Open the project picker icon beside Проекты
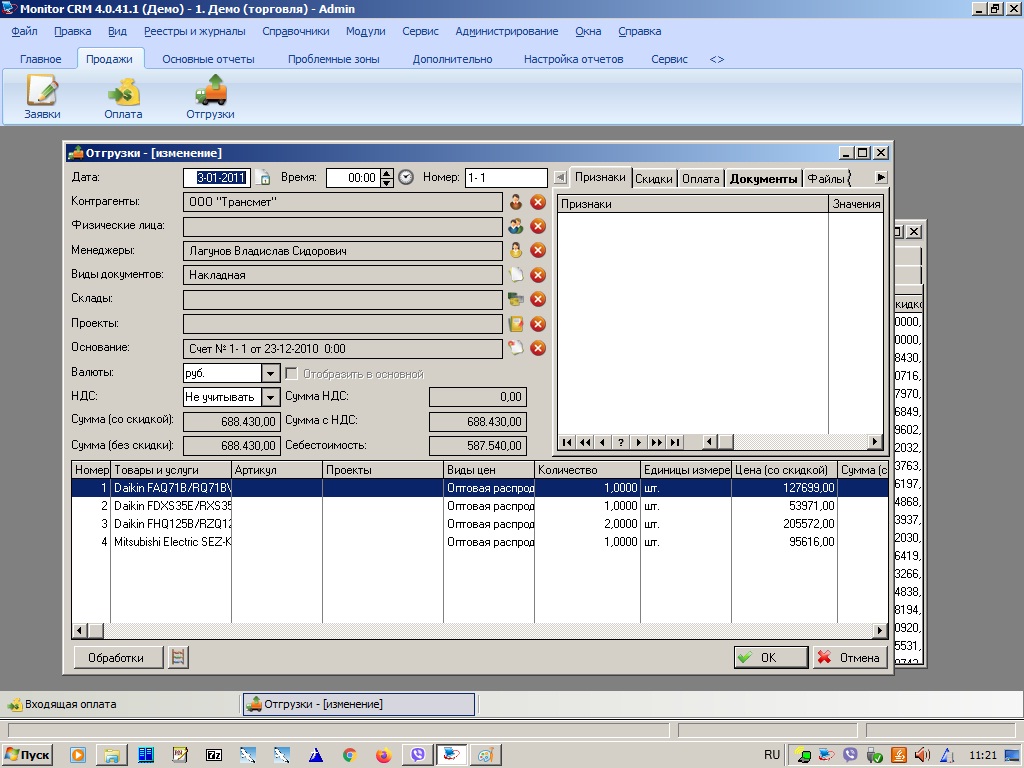The width and height of the screenshot is (1024, 768). click(515, 323)
